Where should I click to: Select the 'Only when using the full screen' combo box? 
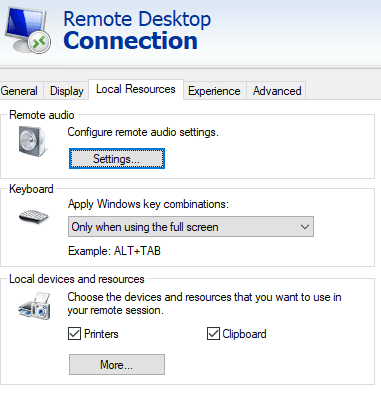[x=191, y=227]
